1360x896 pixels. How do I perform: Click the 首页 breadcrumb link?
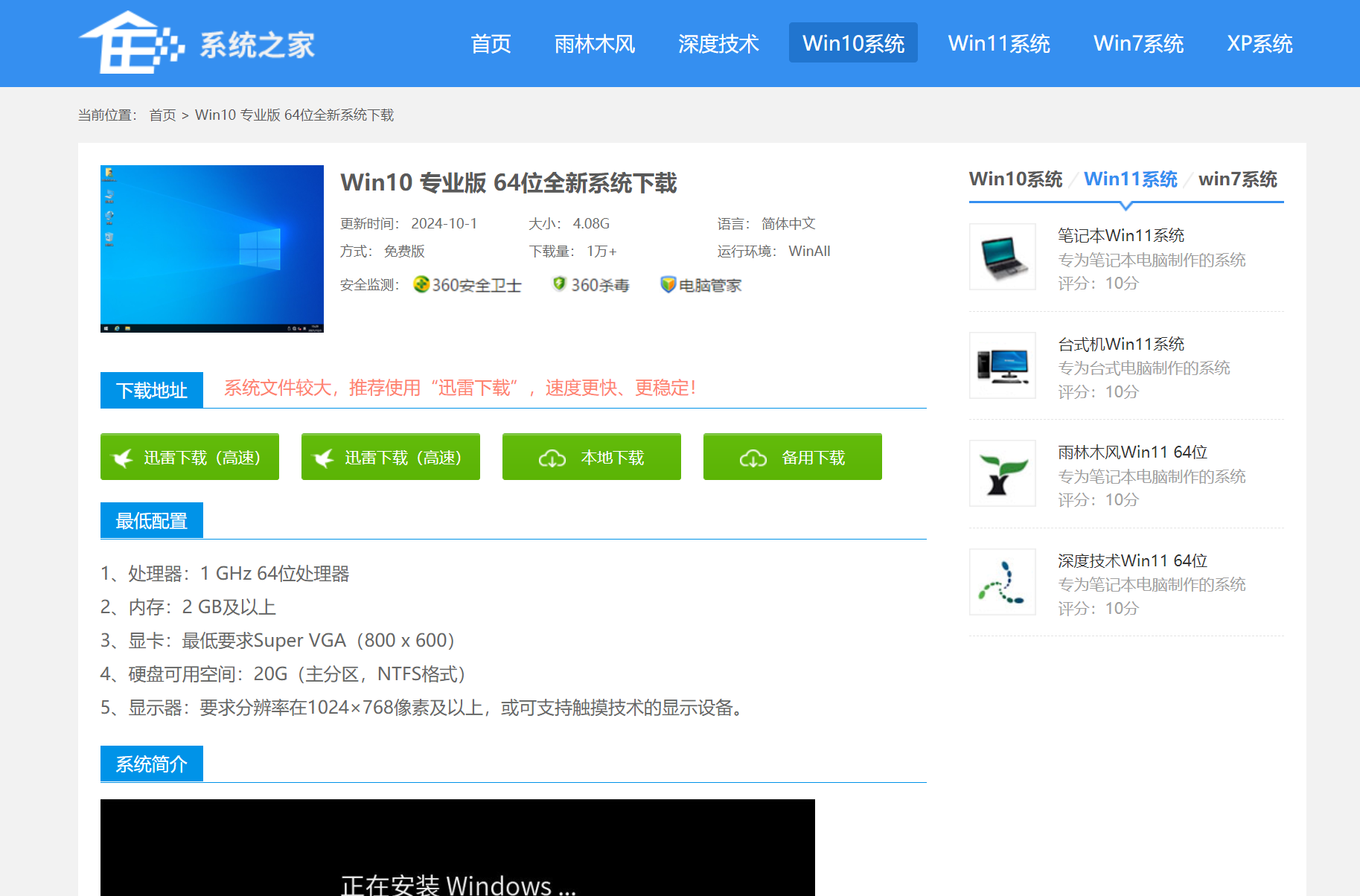click(x=162, y=115)
